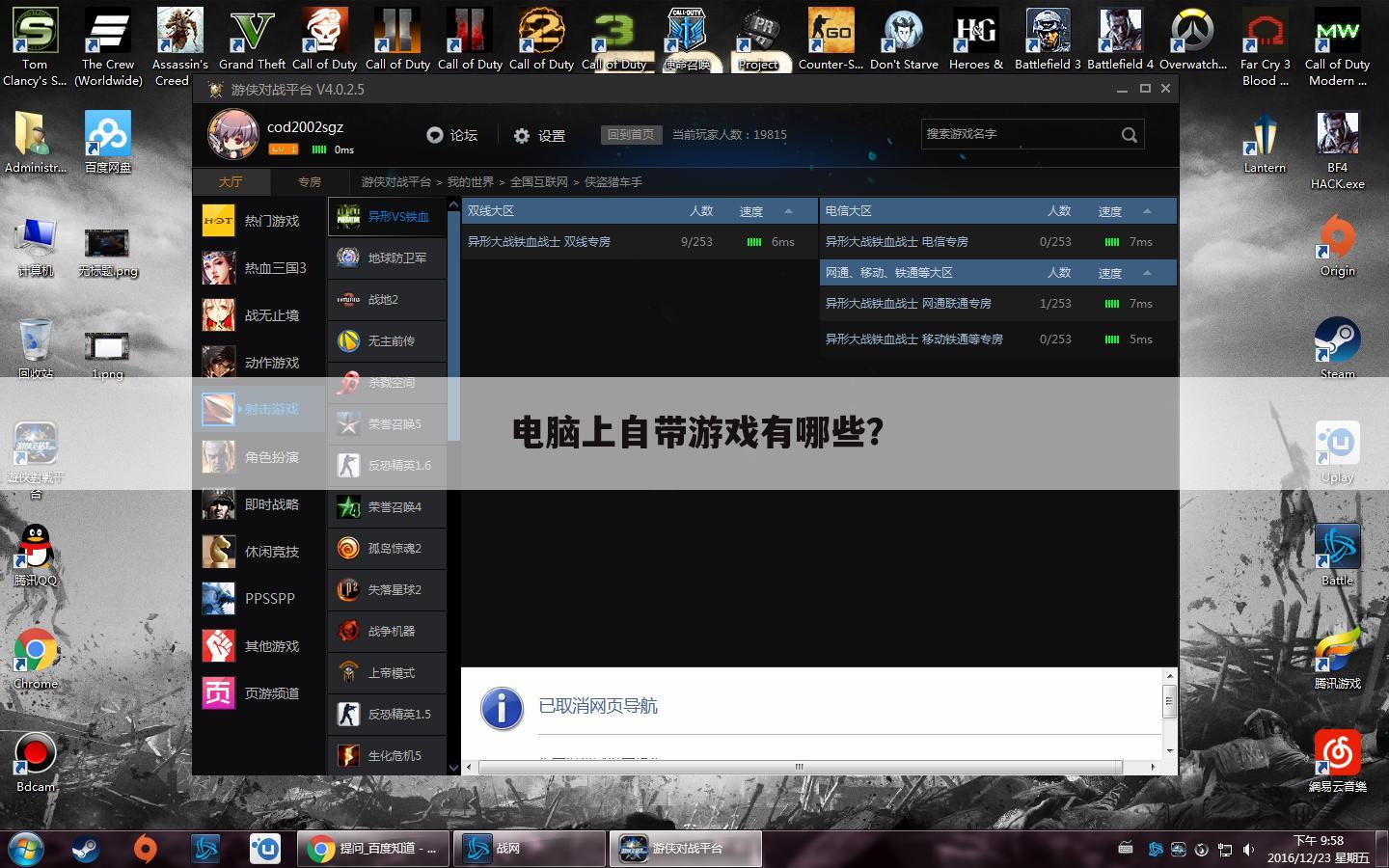The height and width of the screenshot is (868, 1389).
Task: Collapse the 电信大区 server group
Action: tap(1147, 211)
